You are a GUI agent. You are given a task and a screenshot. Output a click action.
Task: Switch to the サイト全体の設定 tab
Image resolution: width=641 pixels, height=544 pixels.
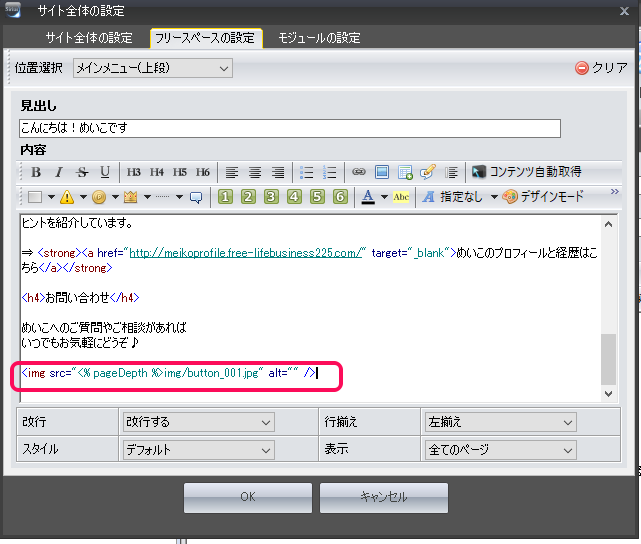(88, 38)
